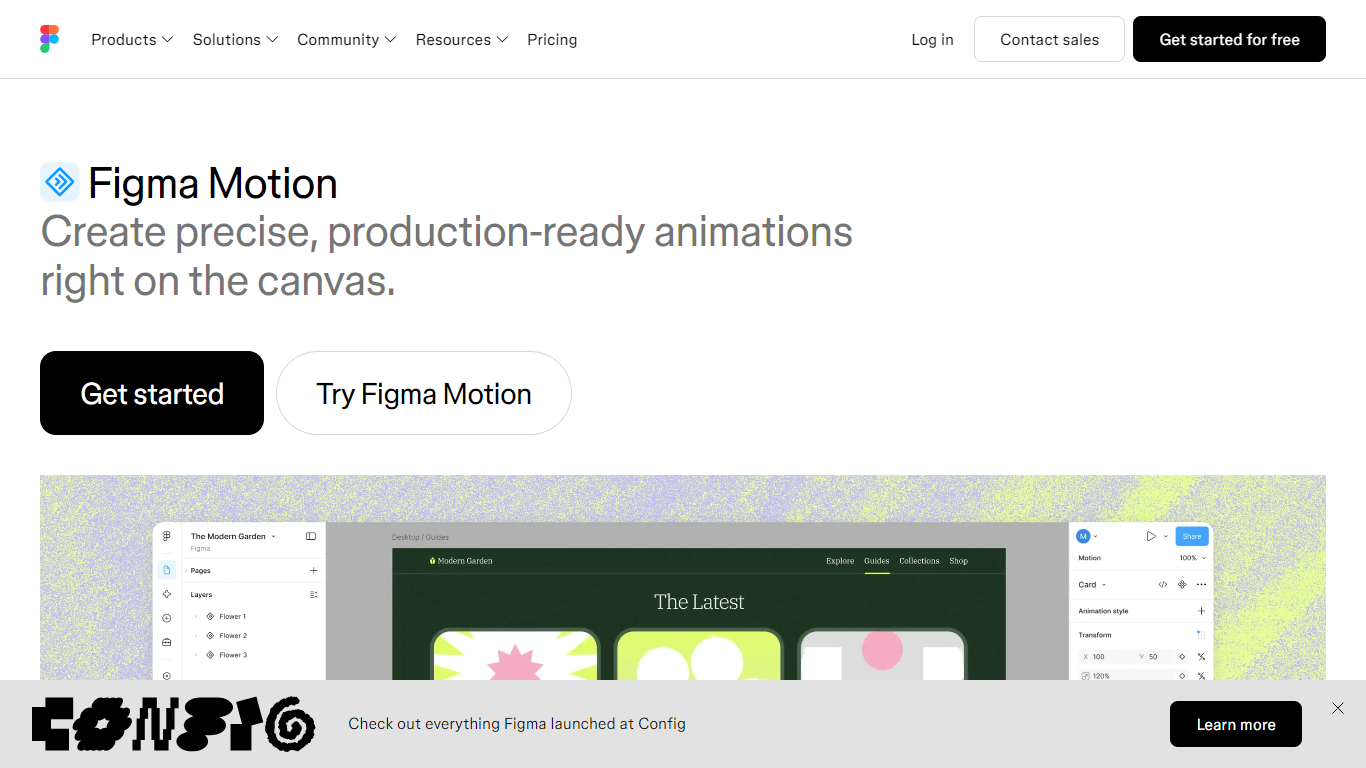Expand the Community menu

(x=347, y=40)
